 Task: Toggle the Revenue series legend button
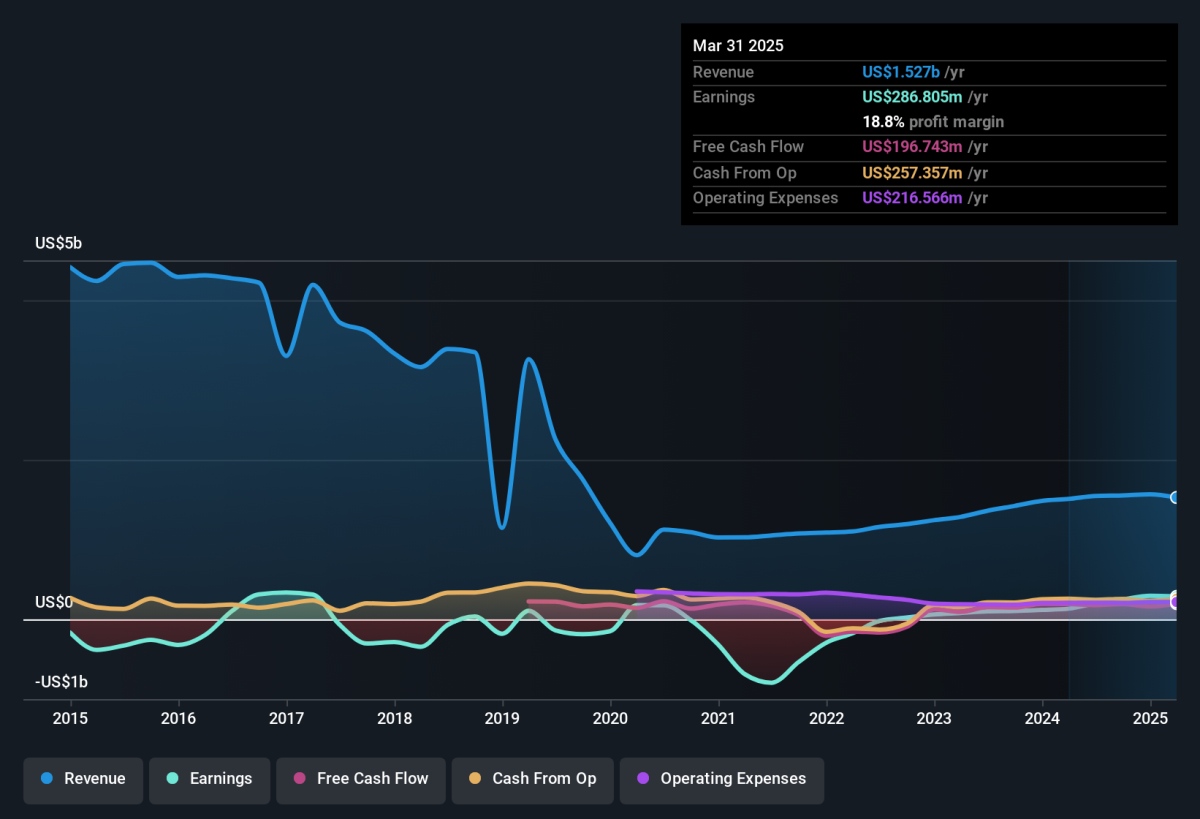point(84,780)
